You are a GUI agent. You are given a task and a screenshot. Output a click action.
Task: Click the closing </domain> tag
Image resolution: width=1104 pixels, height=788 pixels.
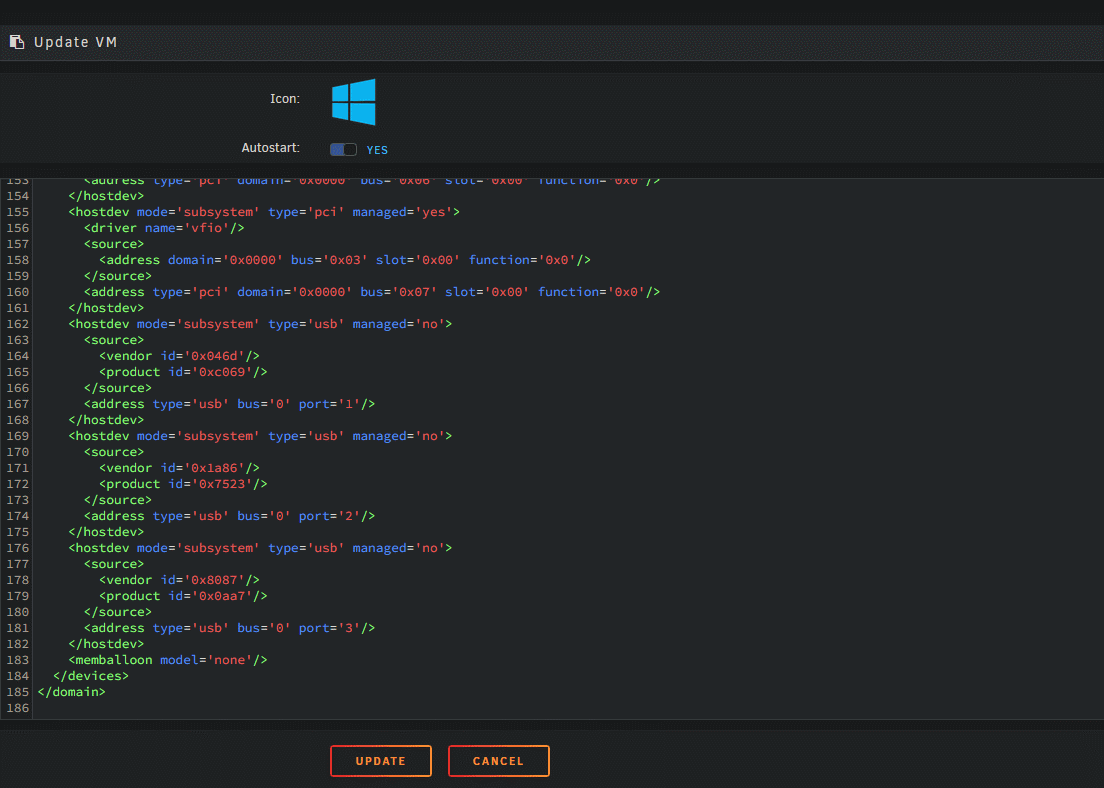71,692
